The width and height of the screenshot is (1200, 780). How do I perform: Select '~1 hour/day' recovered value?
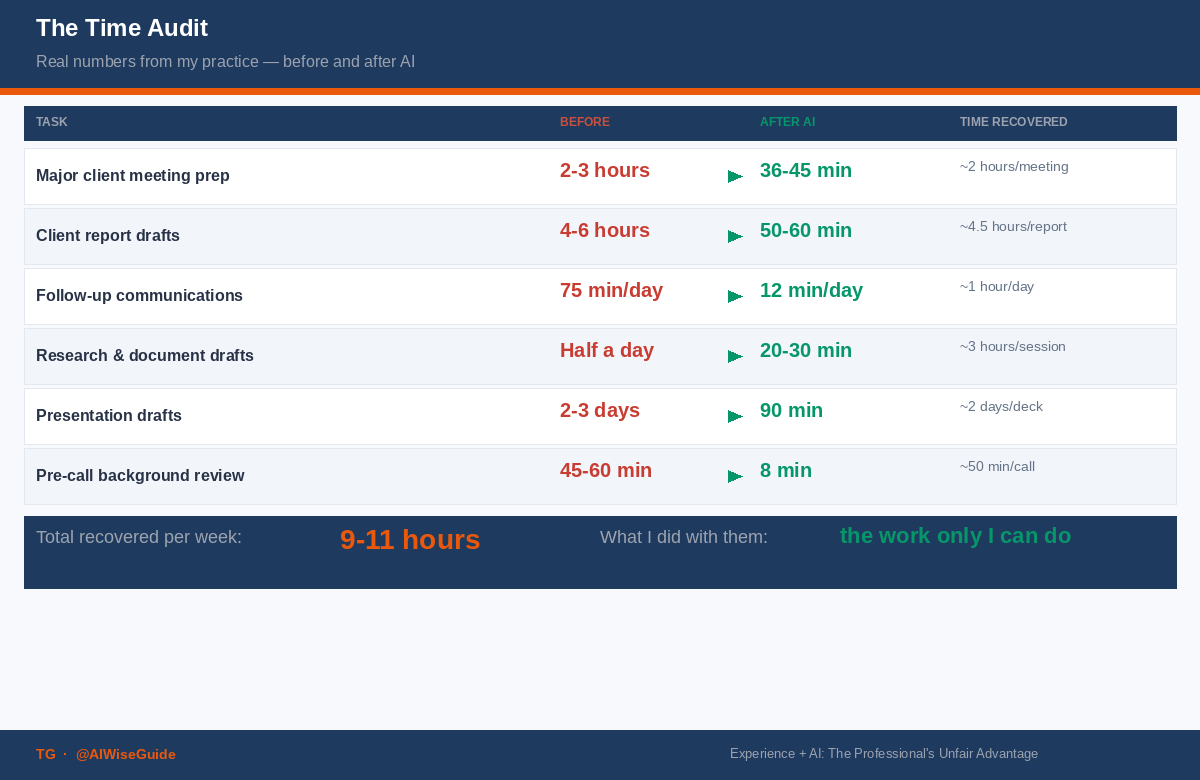click(x=997, y=287)
